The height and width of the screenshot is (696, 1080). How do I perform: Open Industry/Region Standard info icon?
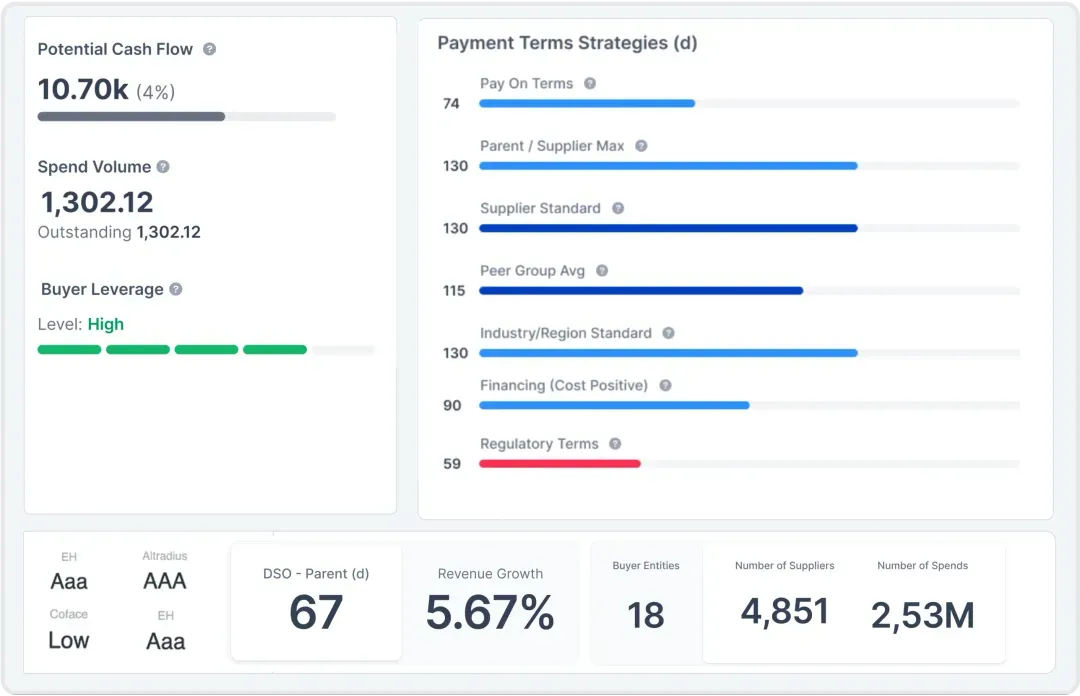click(x=669, y=333)
